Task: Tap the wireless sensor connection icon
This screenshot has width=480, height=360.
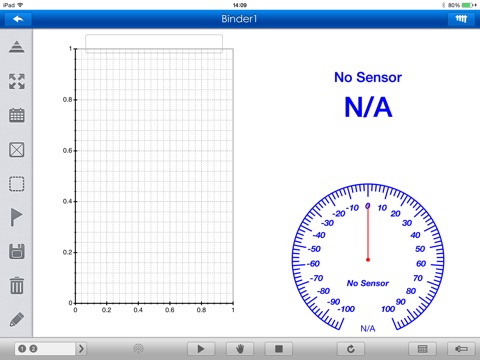Action: pyautogui.click(x=138, y=349)
